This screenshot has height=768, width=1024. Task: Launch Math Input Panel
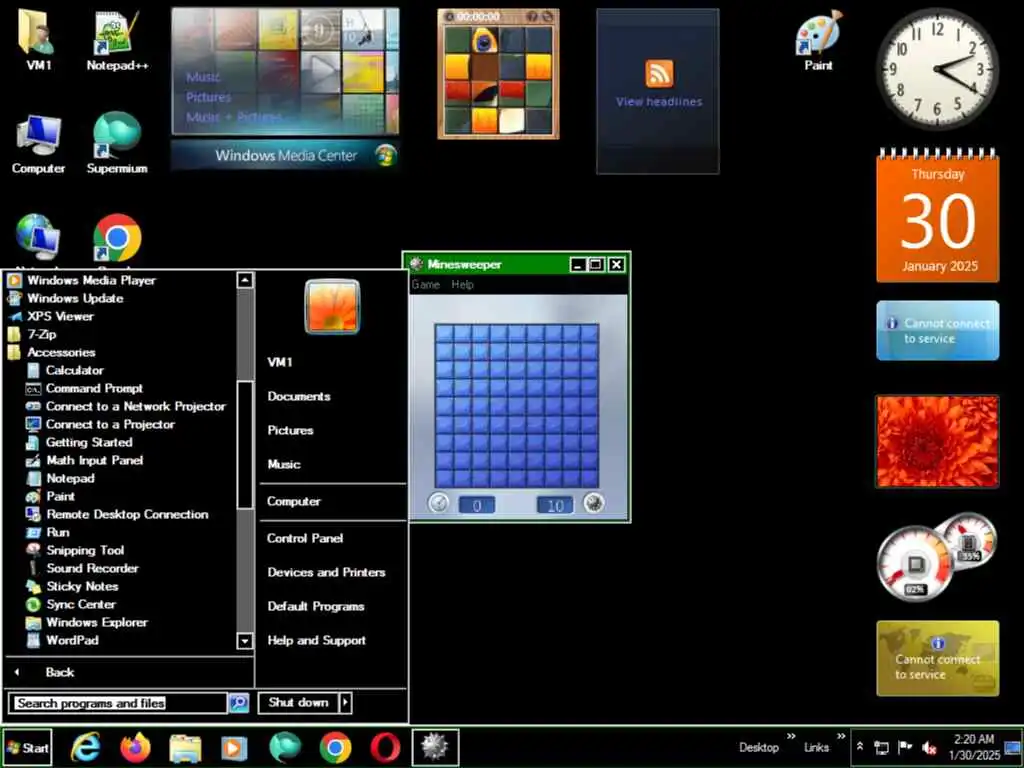point(84,460)
